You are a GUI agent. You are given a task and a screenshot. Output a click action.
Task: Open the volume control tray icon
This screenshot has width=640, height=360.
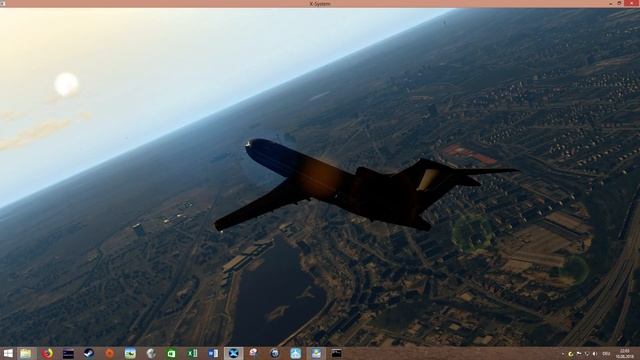tap(595, 354)
